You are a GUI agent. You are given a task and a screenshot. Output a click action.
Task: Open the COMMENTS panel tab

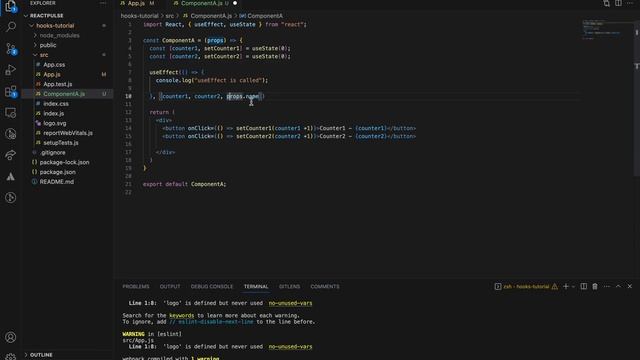tap(325, 287)
